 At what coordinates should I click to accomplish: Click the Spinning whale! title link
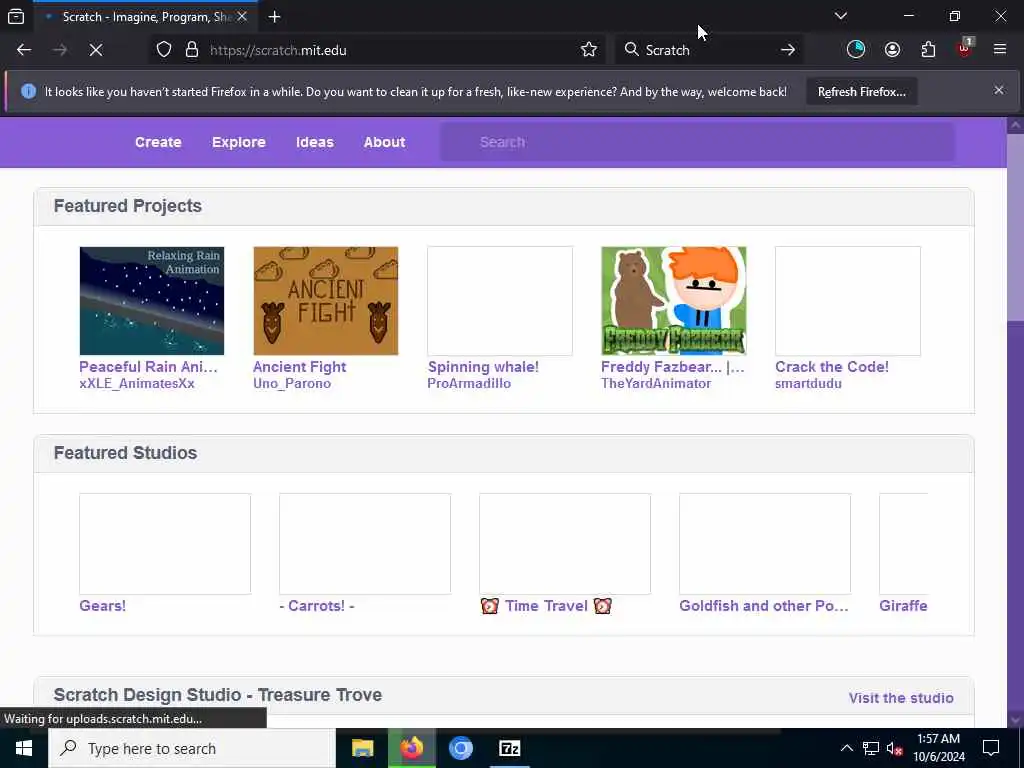tap(483, 366)
